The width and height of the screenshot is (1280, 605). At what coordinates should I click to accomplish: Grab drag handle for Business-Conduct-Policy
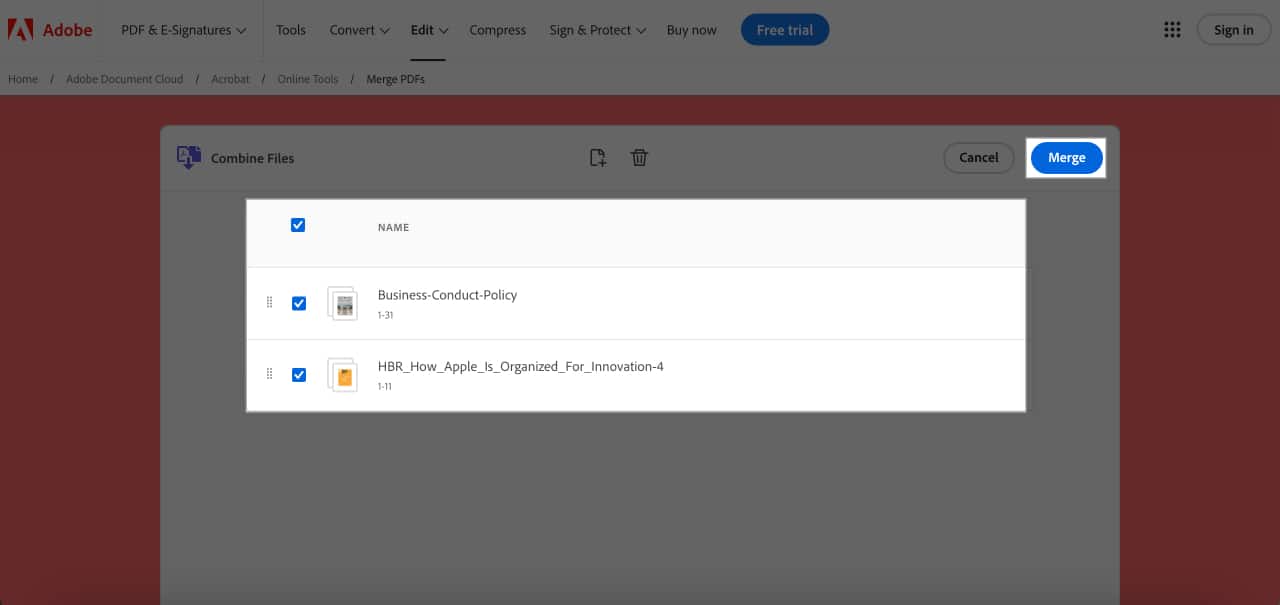pyautogui.click(x=269, y=302)
